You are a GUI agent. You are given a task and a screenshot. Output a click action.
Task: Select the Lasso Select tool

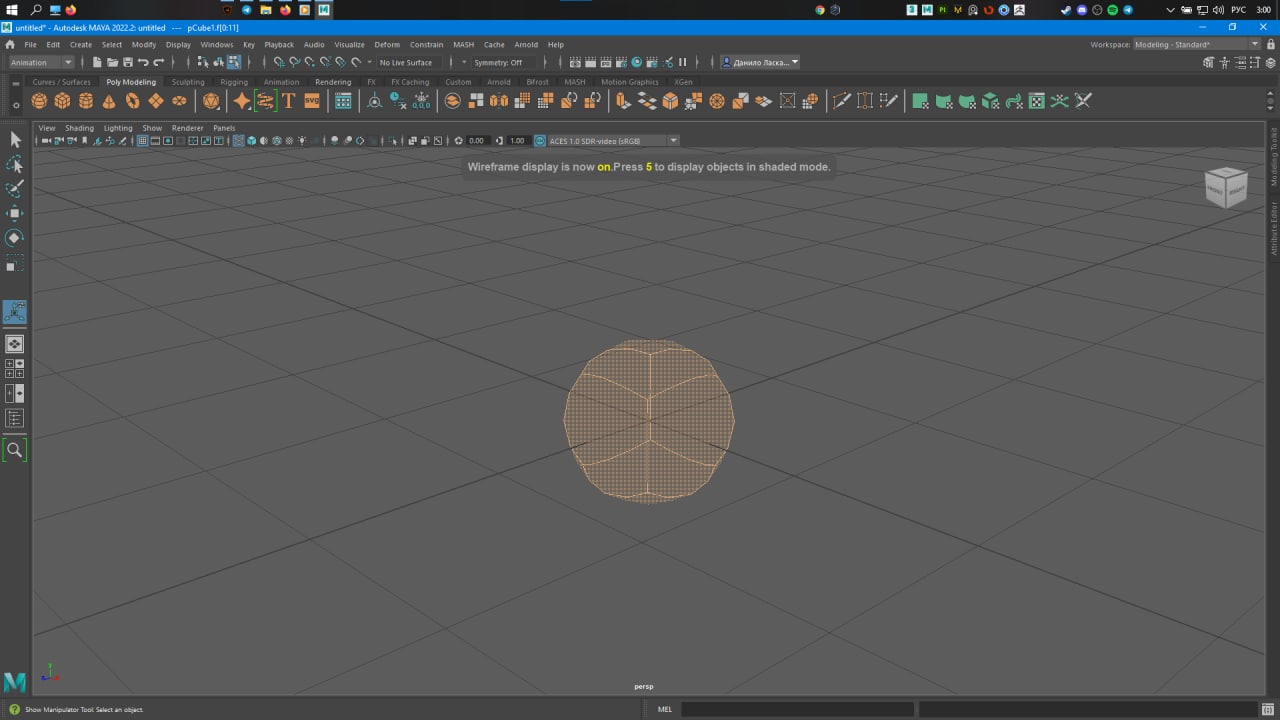(x=15, y=164)
